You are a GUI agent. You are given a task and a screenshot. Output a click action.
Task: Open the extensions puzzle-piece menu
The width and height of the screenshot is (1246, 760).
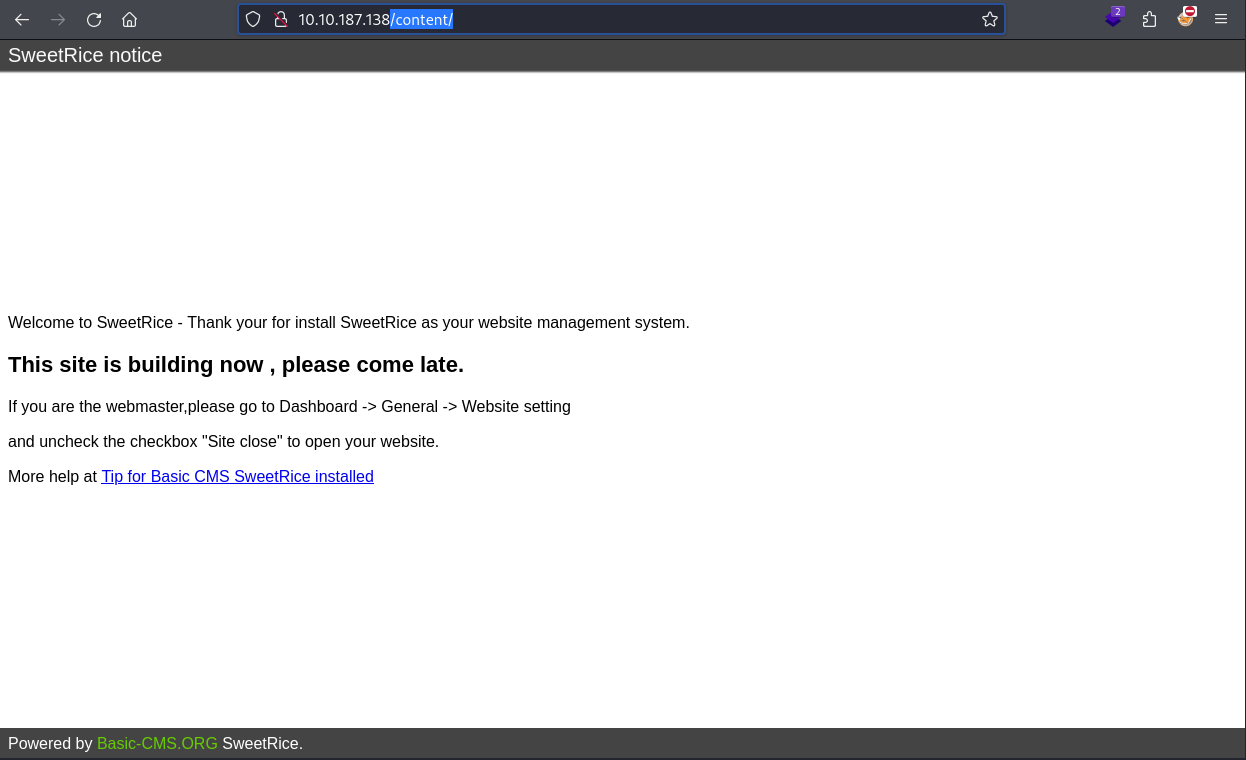click(x=1150, y=19)
